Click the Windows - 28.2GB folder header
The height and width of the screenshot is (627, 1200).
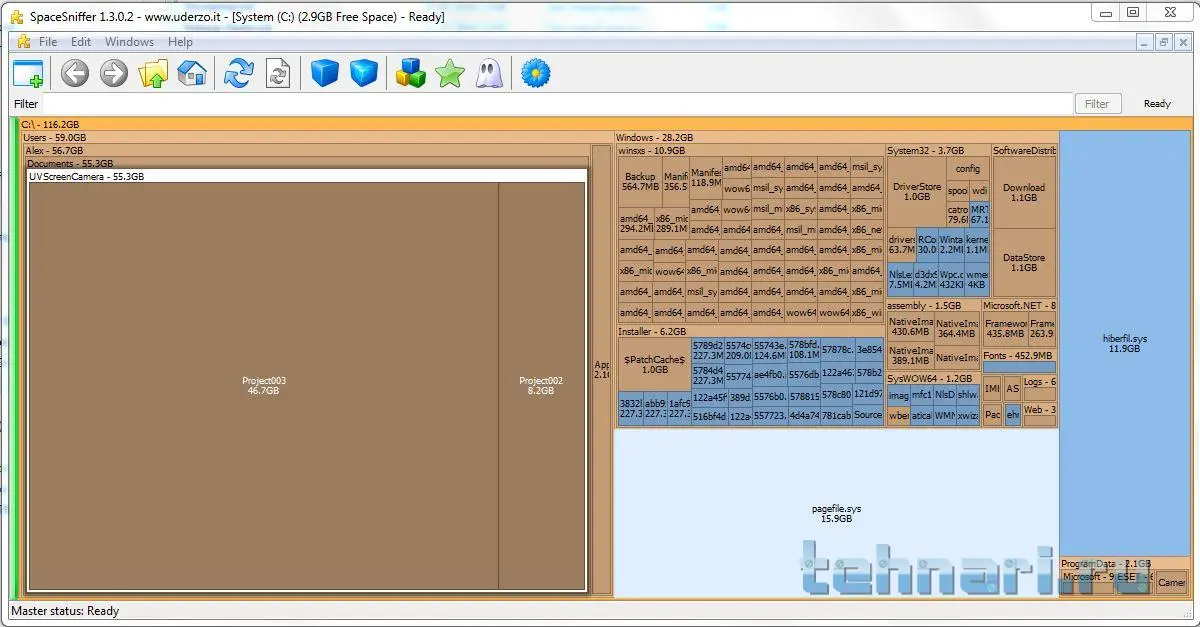coord(836,138)
